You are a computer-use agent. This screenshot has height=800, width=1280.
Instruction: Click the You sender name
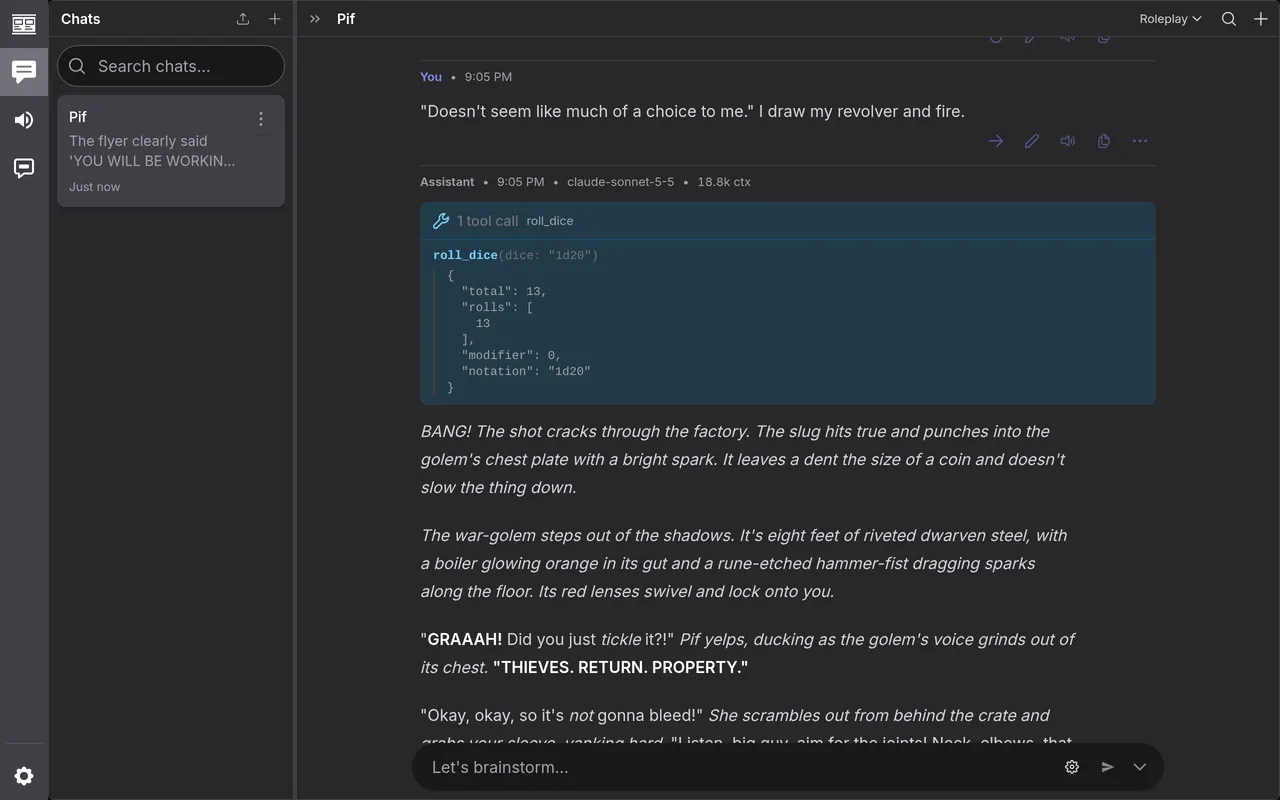pyautogui.click(x=431, y=77)
